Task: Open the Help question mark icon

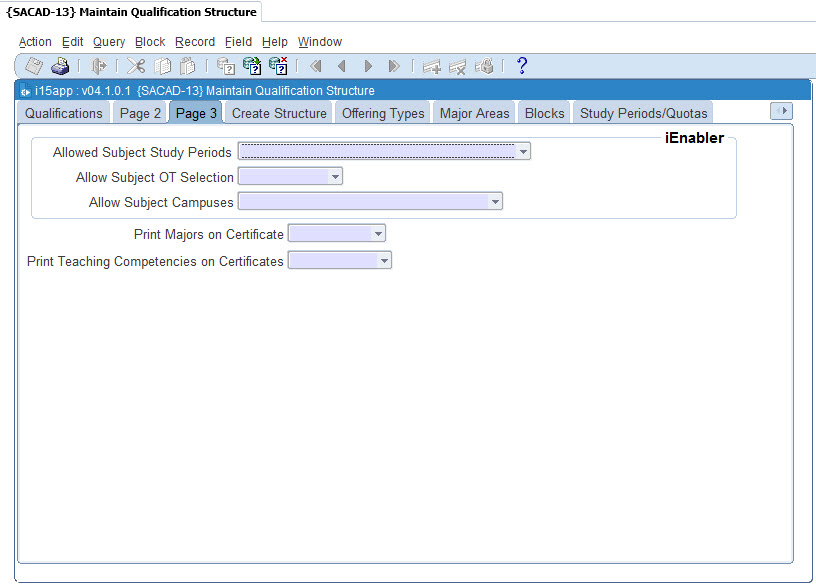Action: (x=521, y=67)
